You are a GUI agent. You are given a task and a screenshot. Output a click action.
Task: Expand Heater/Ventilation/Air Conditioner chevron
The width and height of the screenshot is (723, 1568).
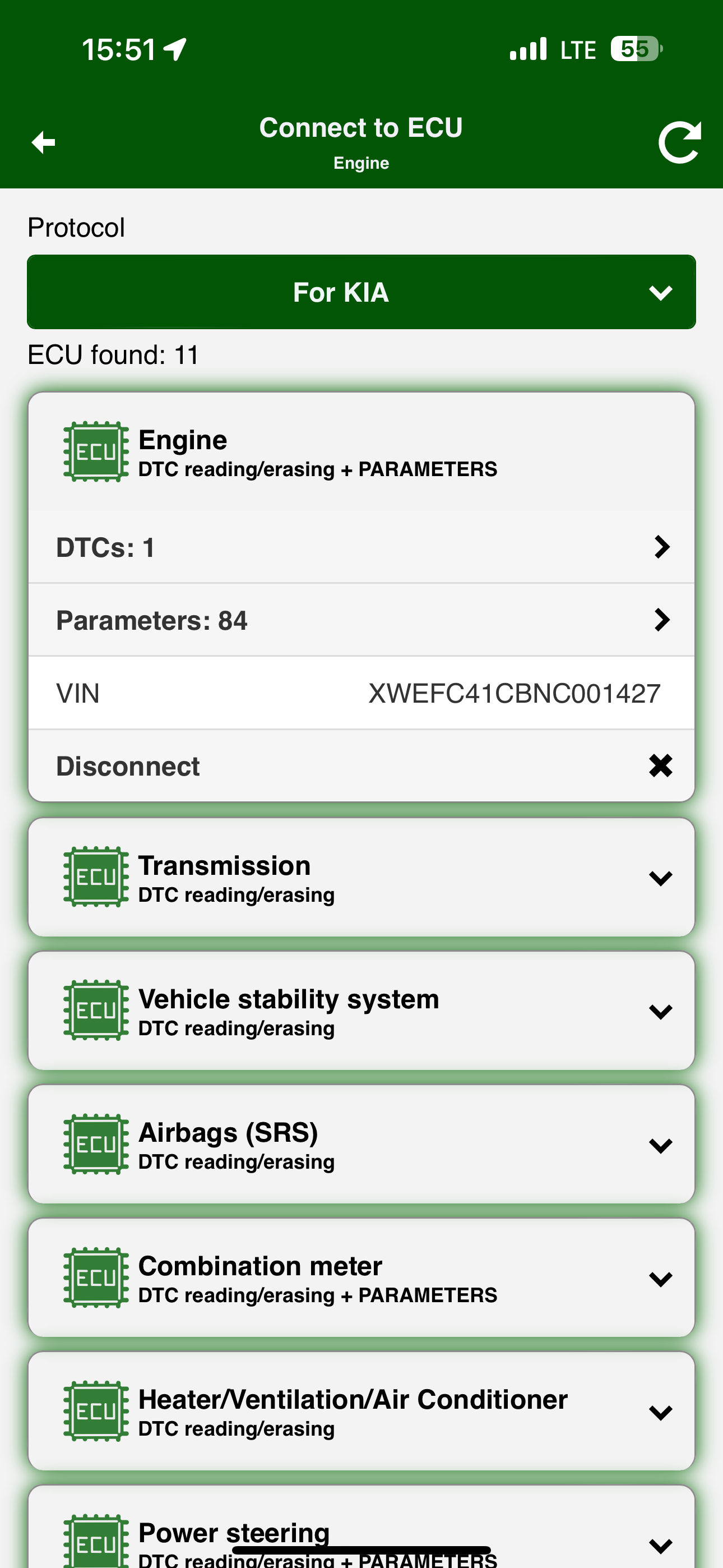click(660, 1412)
